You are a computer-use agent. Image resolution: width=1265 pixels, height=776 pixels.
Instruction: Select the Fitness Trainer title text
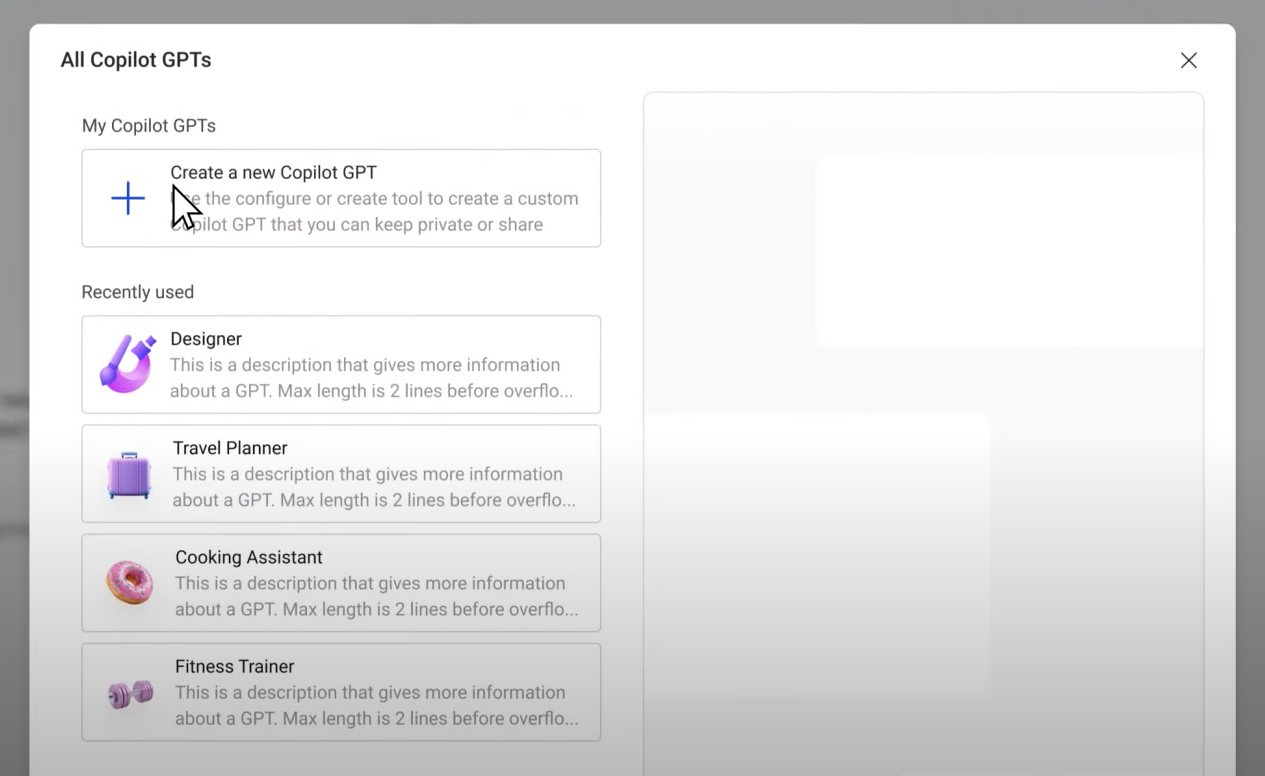(x=234, y=666)
